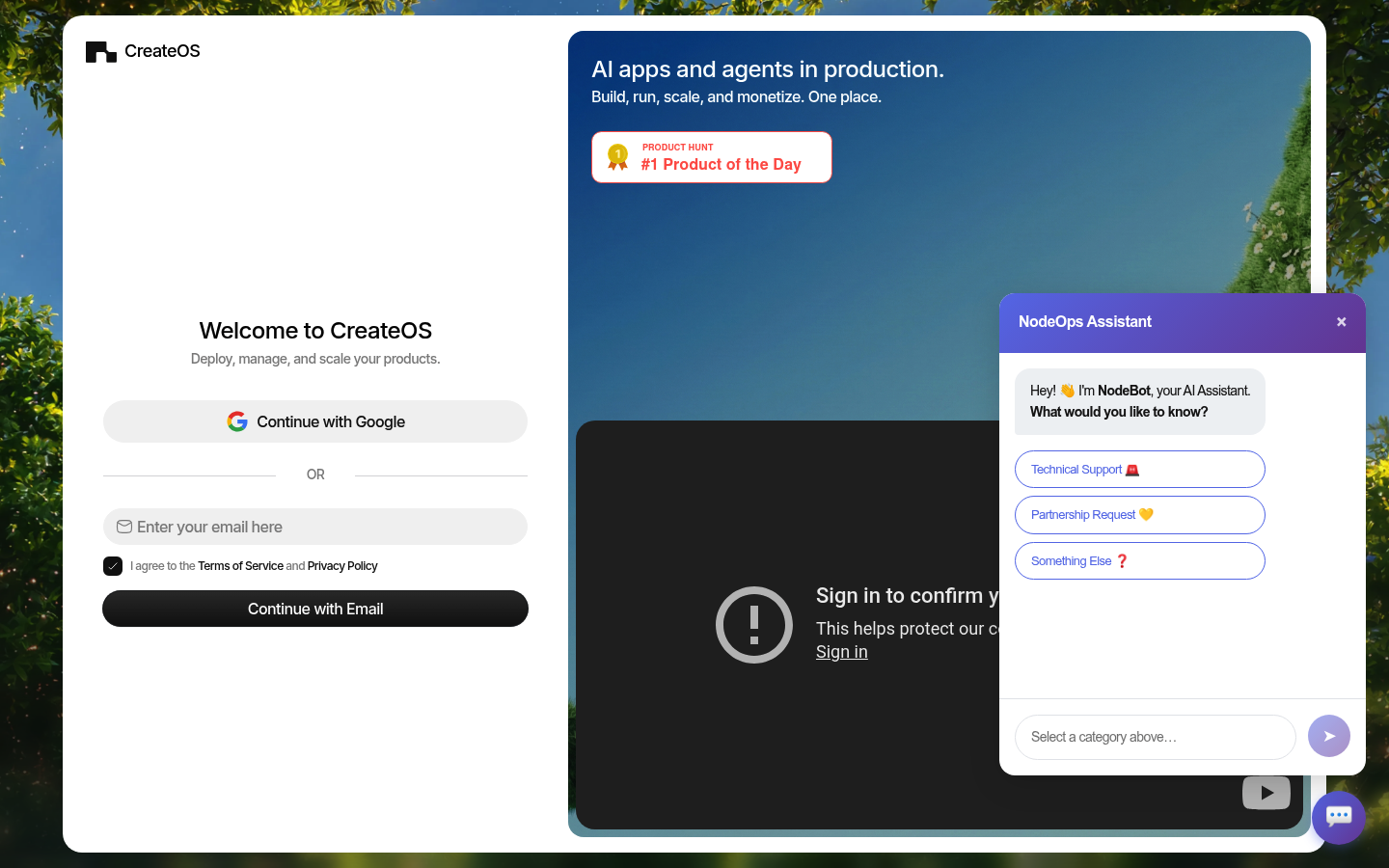Click the NodeBot greeting message bubble
1389x868 pixels.
1140,401
